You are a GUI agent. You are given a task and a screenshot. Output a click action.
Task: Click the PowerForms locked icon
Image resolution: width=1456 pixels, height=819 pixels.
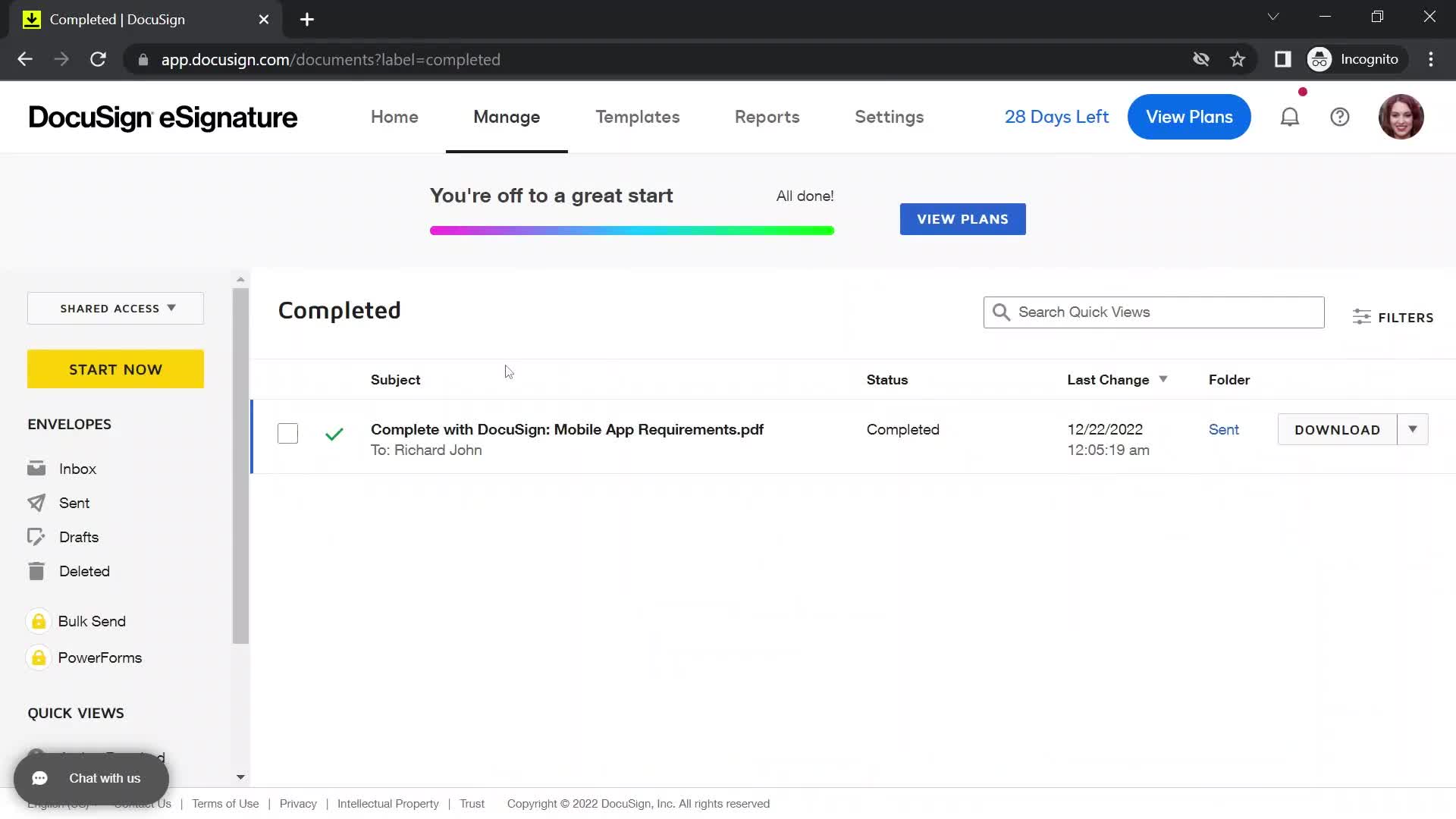[x=38, y=658]
